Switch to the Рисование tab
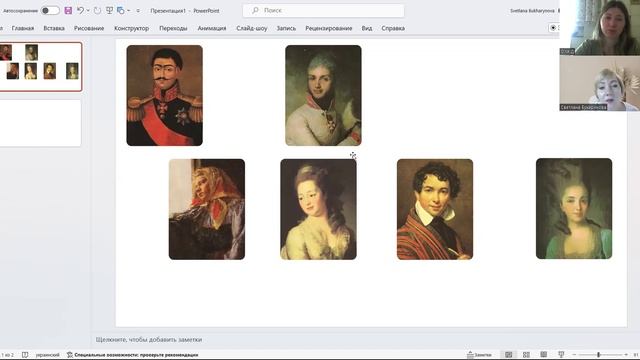This screenshot has width=640, height=360. 89,28
